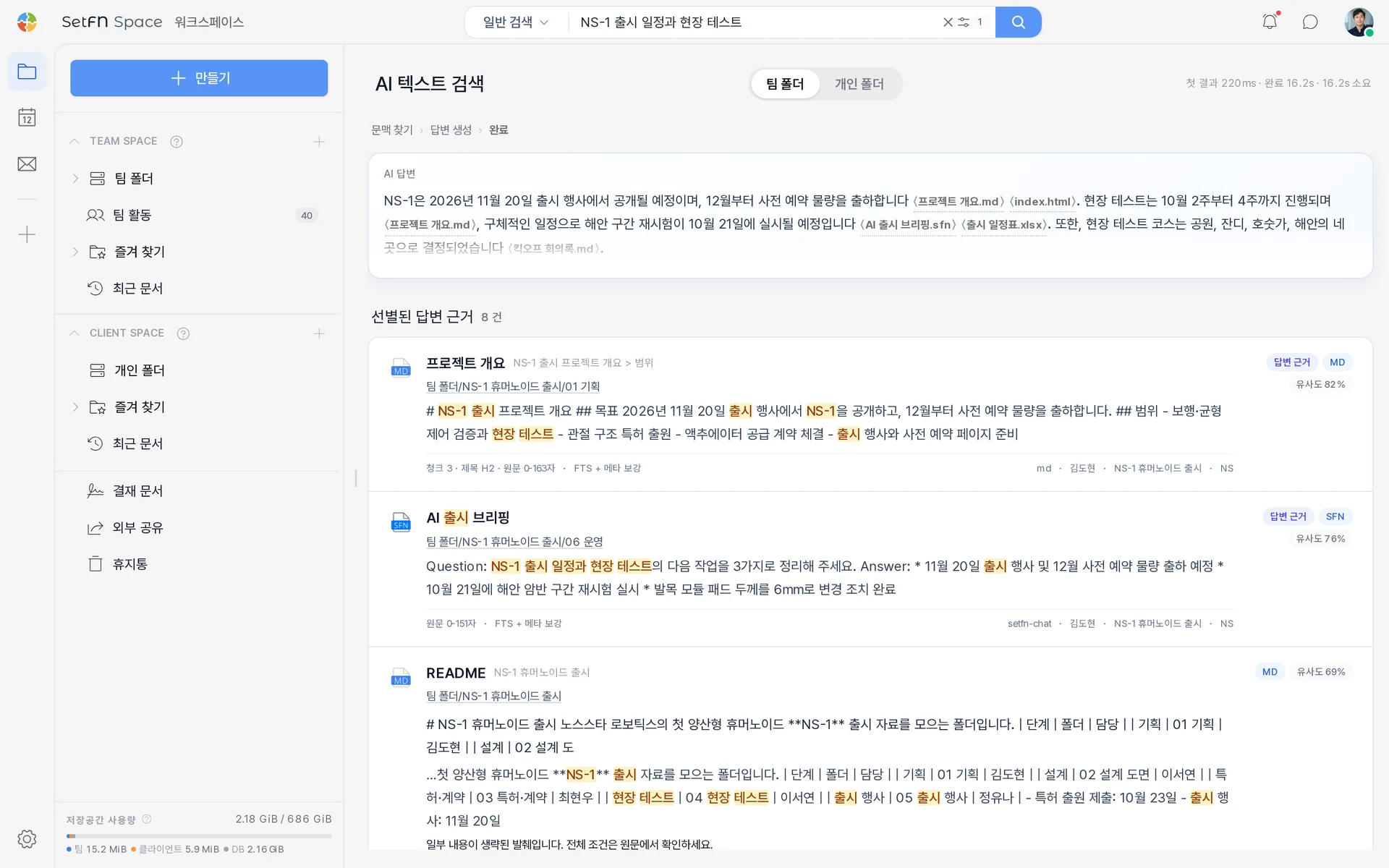Open the mail envelope icon
Viewport: 1389px width, 868px height.
pyautogui.click(x=27, y=164)
